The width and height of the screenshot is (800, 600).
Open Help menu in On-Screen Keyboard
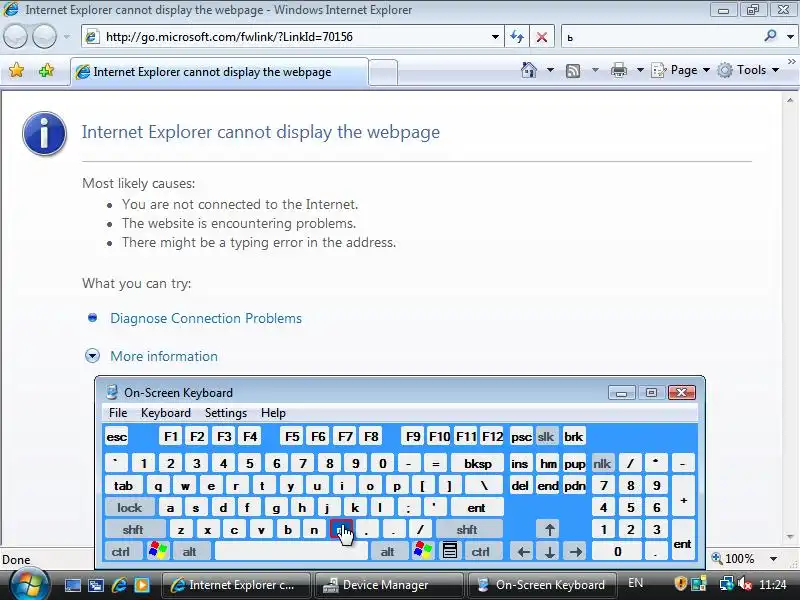[x=273, y=413]
